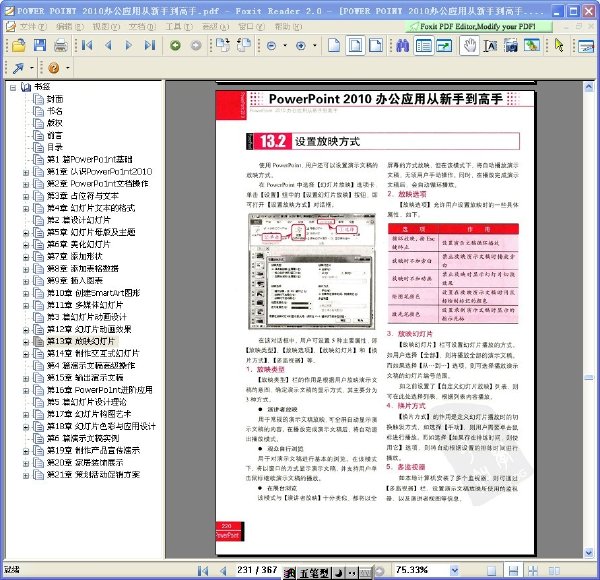Click the image tool icon

click(x=532, y=46)
